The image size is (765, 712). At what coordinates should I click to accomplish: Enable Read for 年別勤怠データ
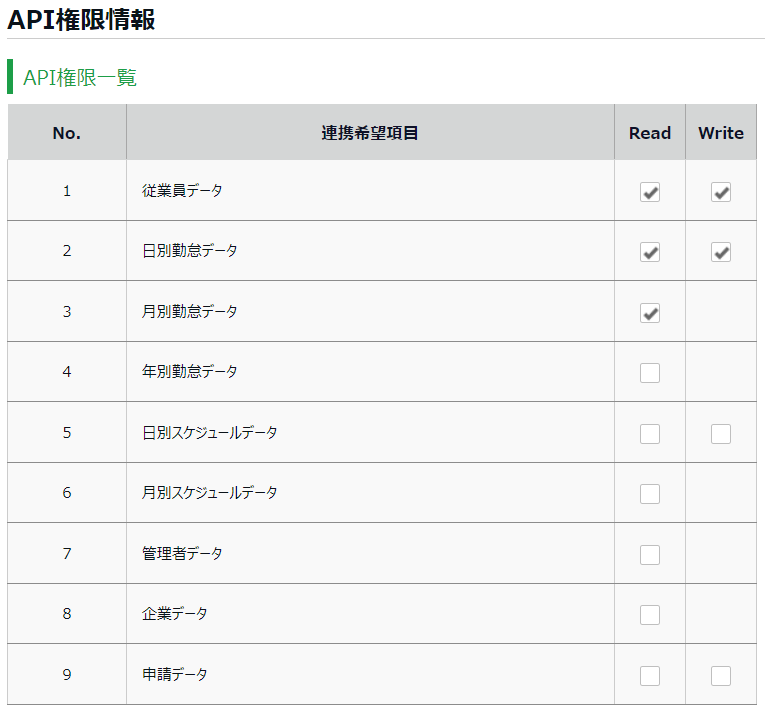coord(650,373)
